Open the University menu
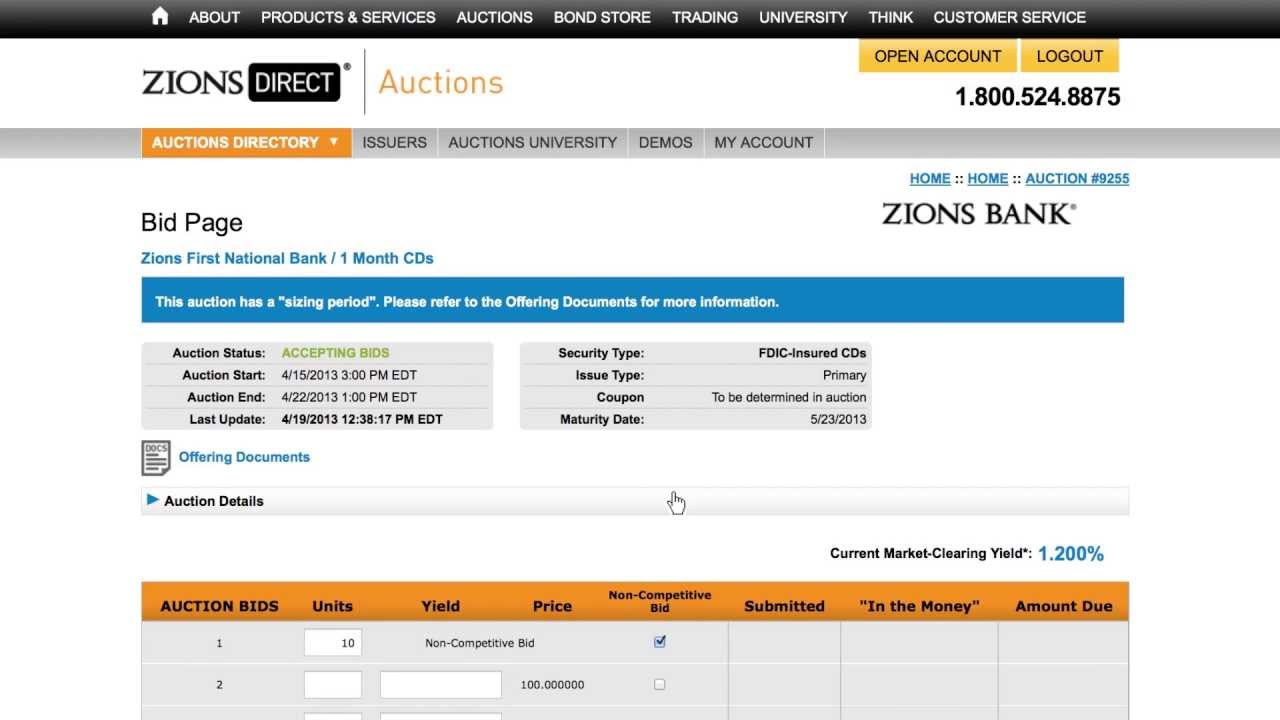The width and height of the screenshot is (1280, 720). point(803,17)
